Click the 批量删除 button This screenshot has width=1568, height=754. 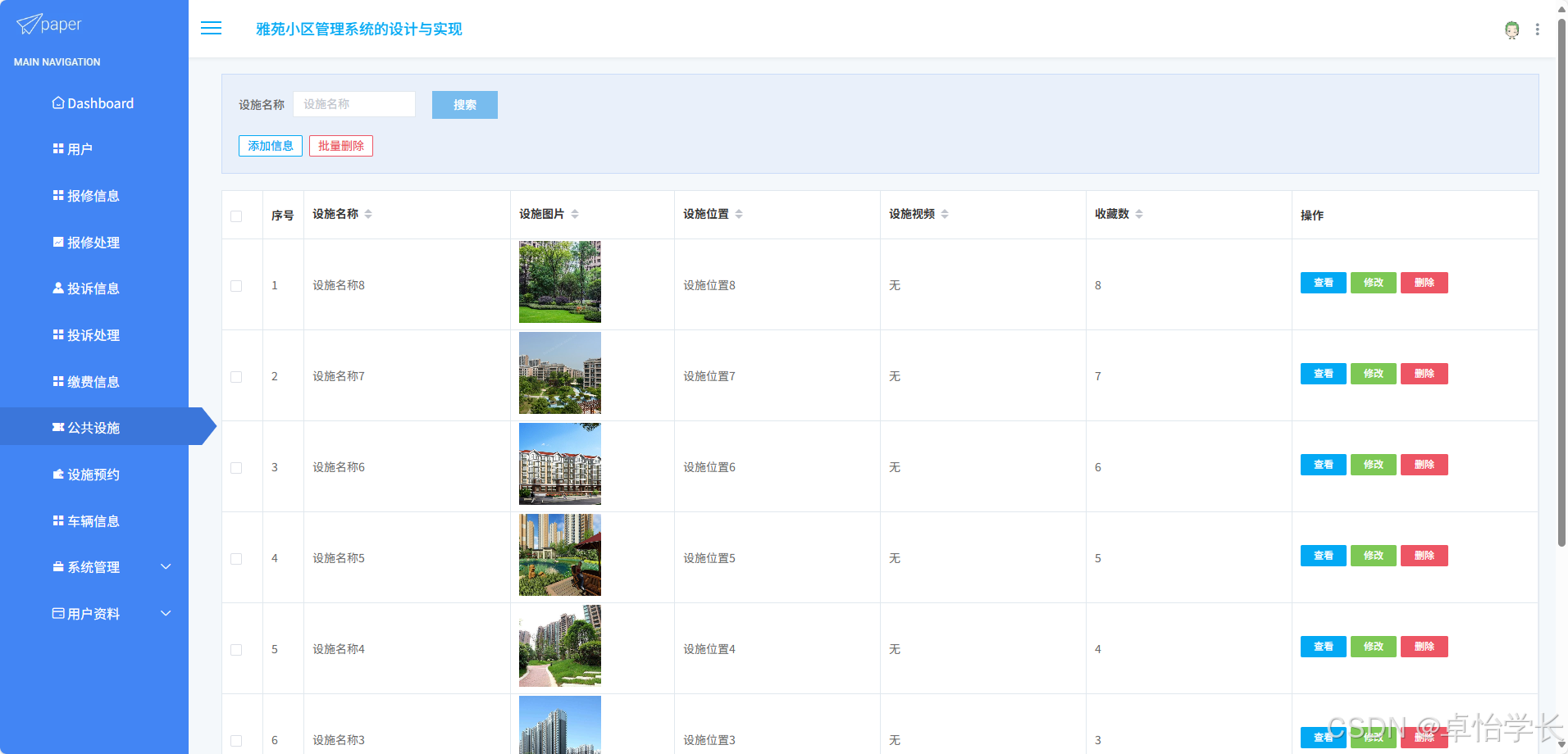[341, 146]
